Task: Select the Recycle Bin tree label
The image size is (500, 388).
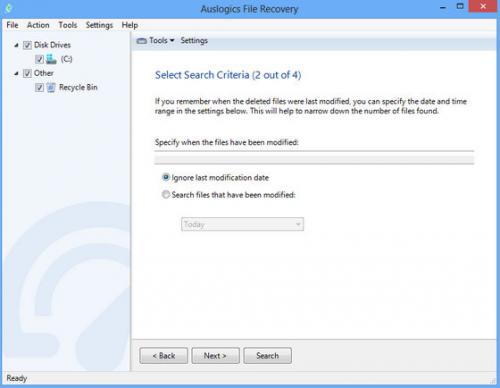Action: [x=78, y=87]
